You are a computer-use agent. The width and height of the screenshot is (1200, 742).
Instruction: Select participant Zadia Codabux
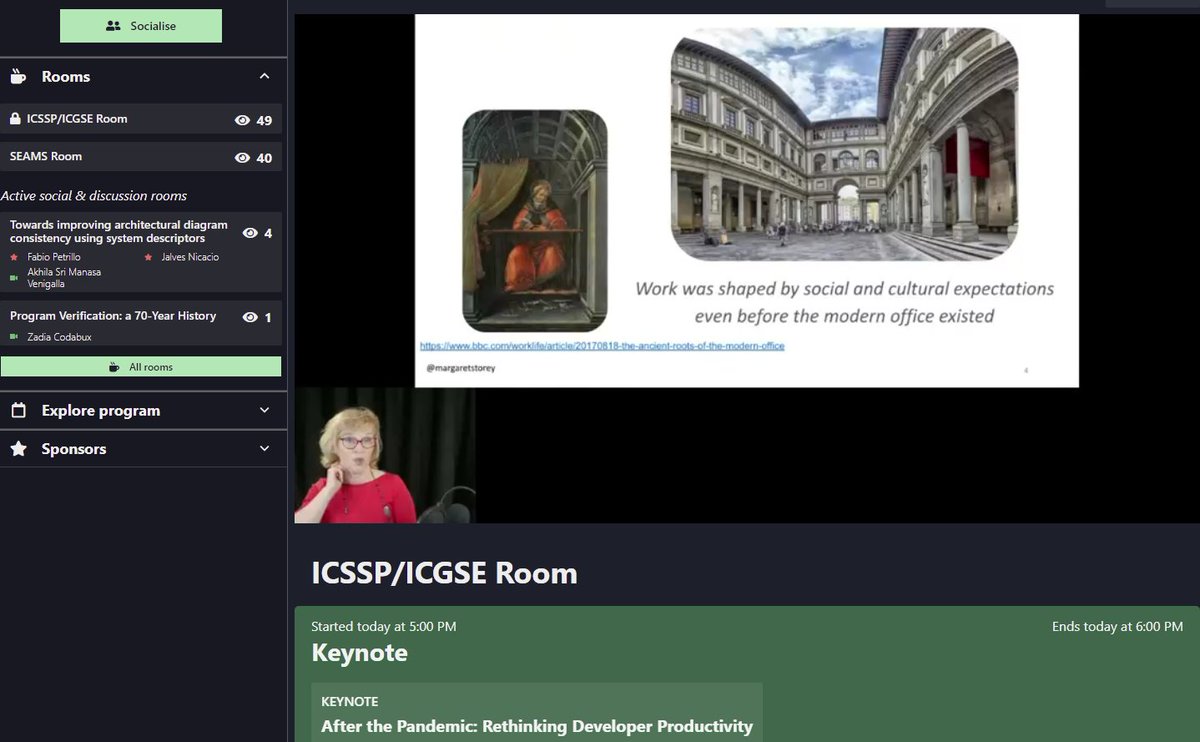click(x=59, y=337)
